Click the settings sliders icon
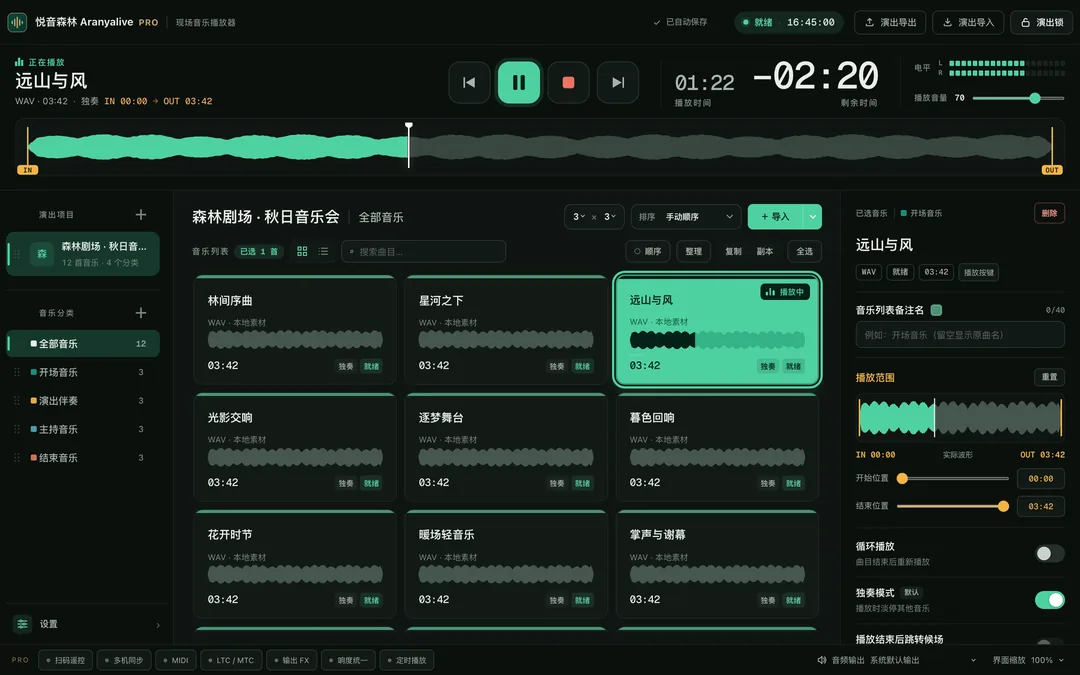The image size is (1080, 675). (x=22, y=624)
